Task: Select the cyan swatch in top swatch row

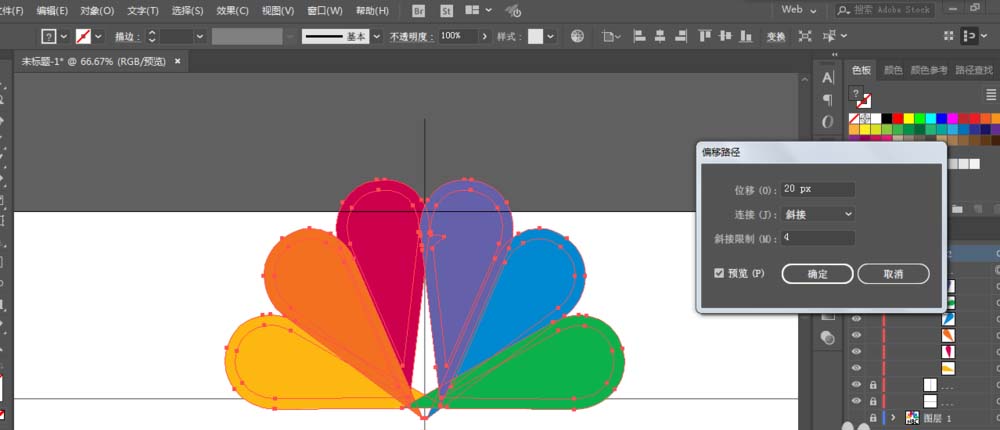Action: click(930, 118)
